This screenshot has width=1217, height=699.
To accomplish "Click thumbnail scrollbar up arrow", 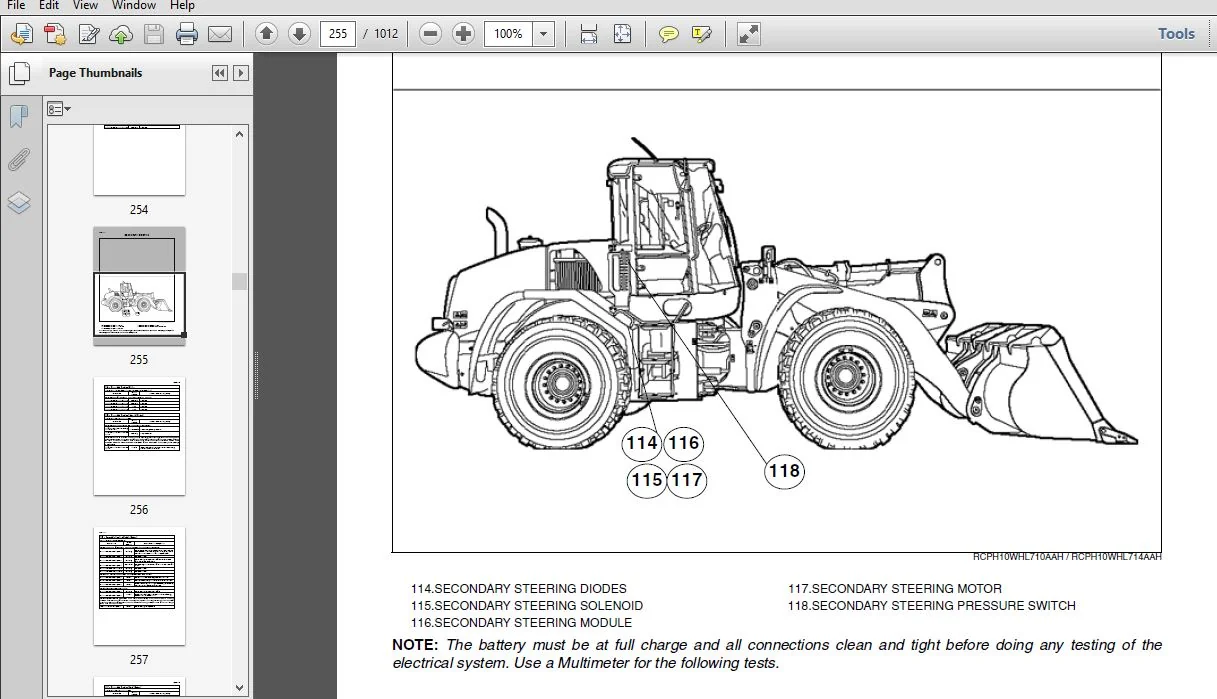I will (x=240, y=134).
